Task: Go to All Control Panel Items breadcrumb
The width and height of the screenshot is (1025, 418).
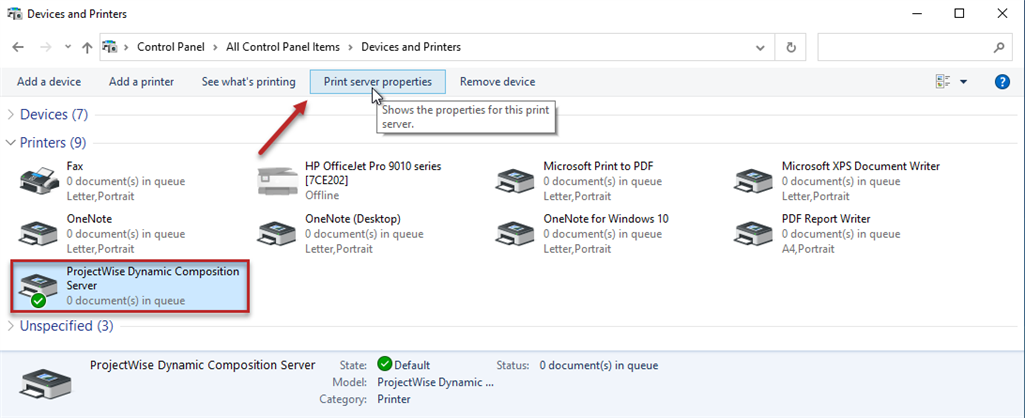Action: tap(283, 47)
